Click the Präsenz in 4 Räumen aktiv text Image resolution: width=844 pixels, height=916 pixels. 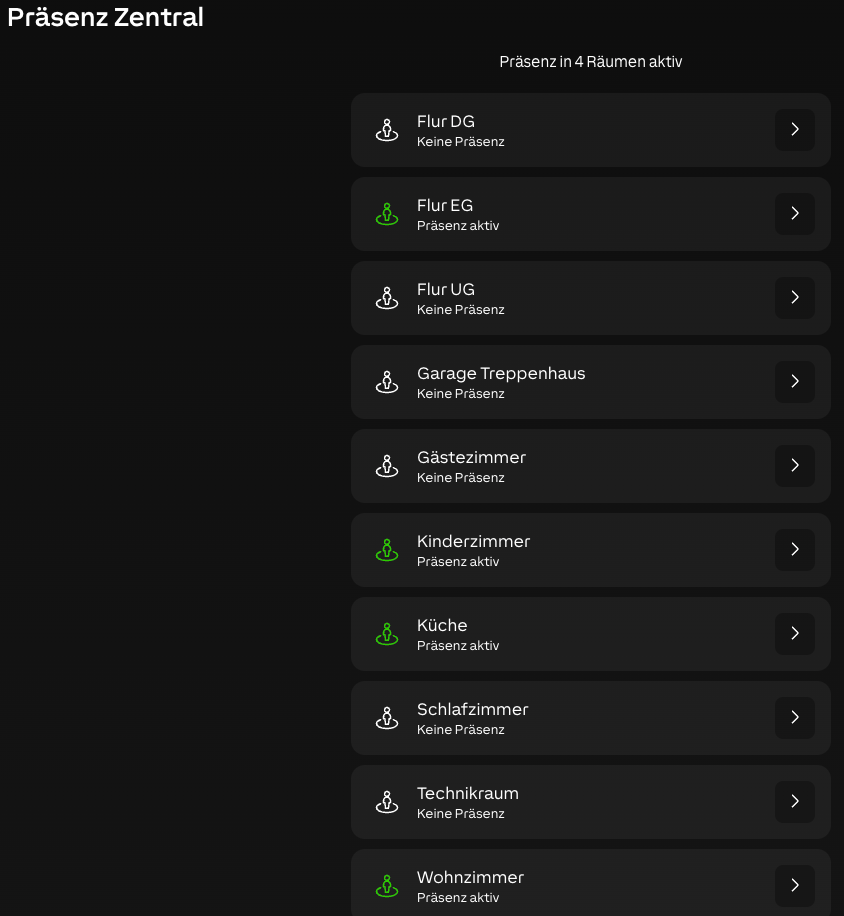coord(591,62)
